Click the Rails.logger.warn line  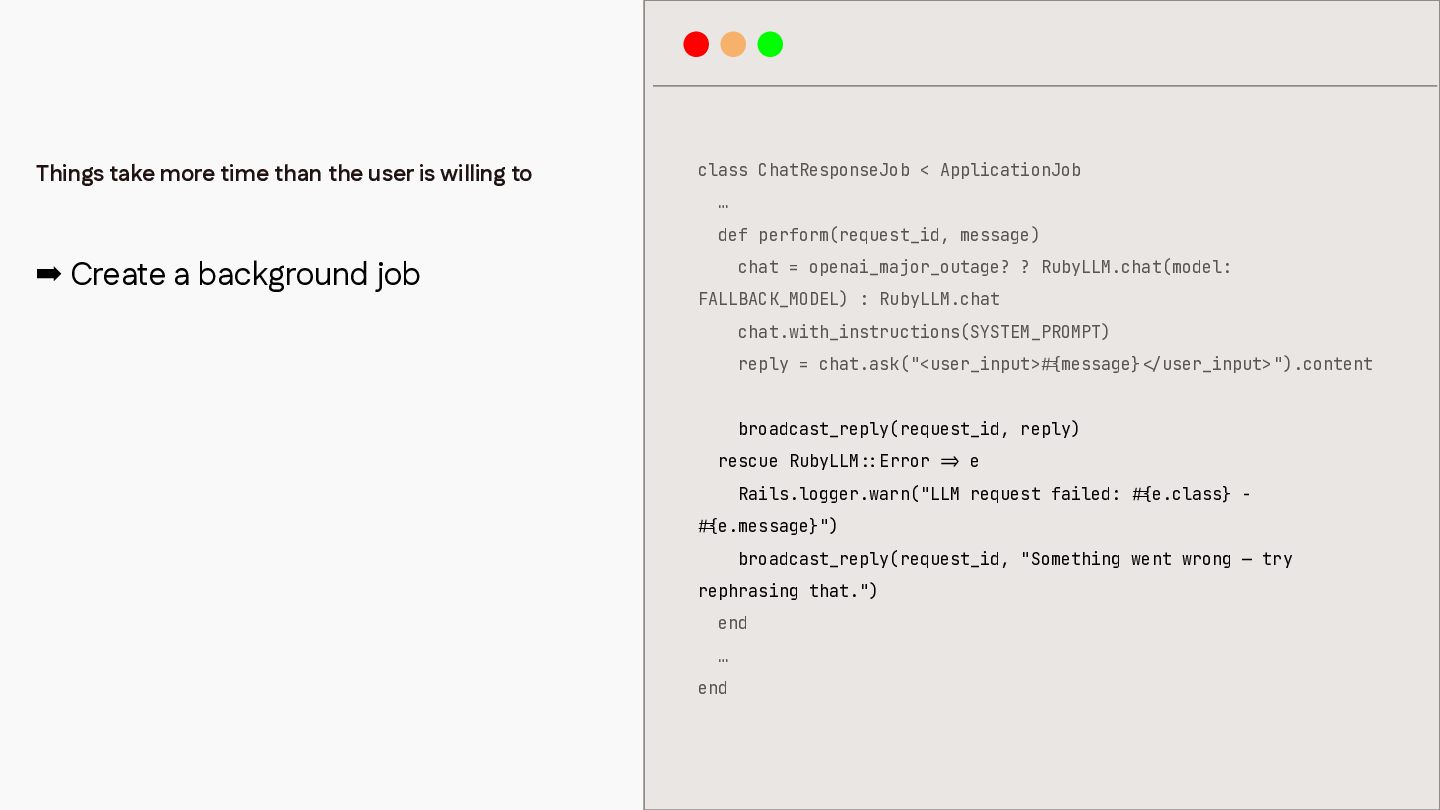click(x=995, y=494)
